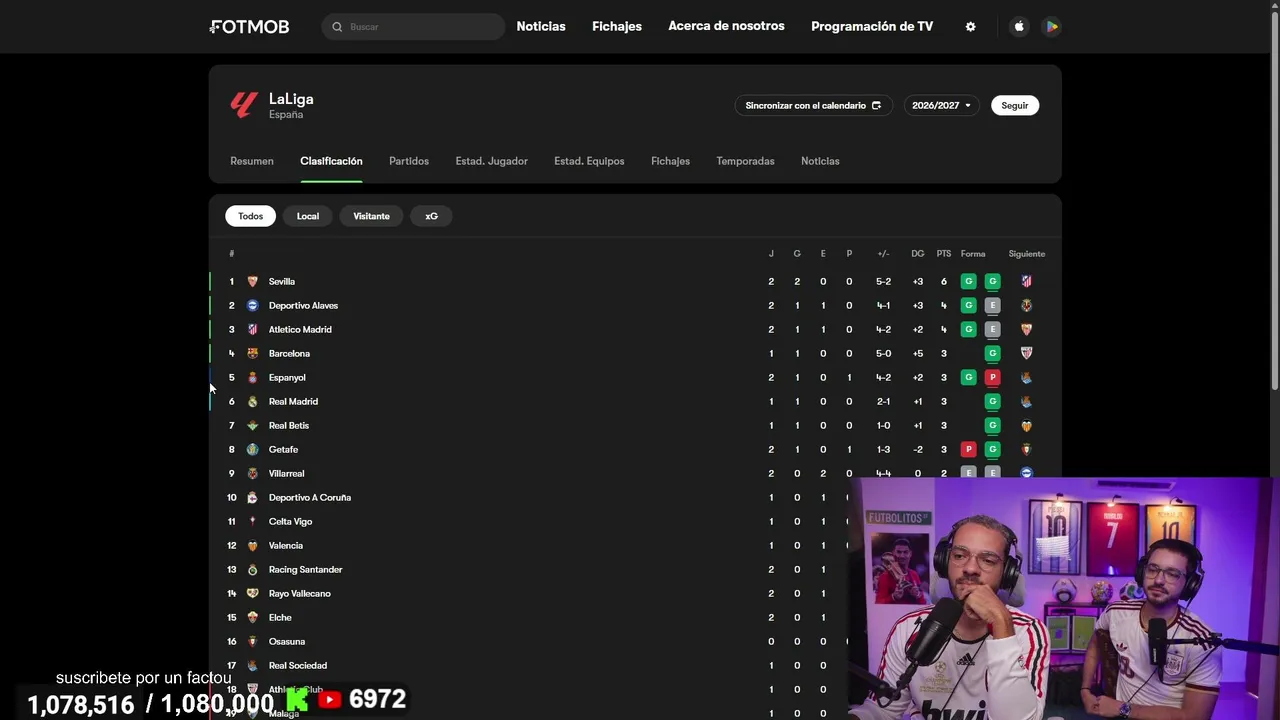Click the Rayo Vallecano team crest
Image resolution: width=1280 pixels, height=720 pixels.
252,593
